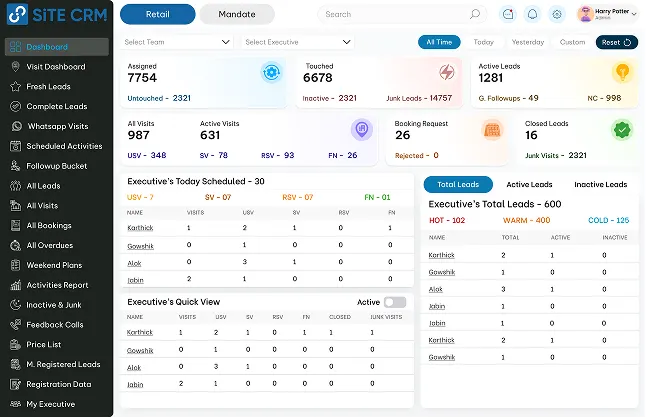Viewport: 646px width, 418px height.
Task: Click the Touched card lightning icon
Action: [447, 72]
